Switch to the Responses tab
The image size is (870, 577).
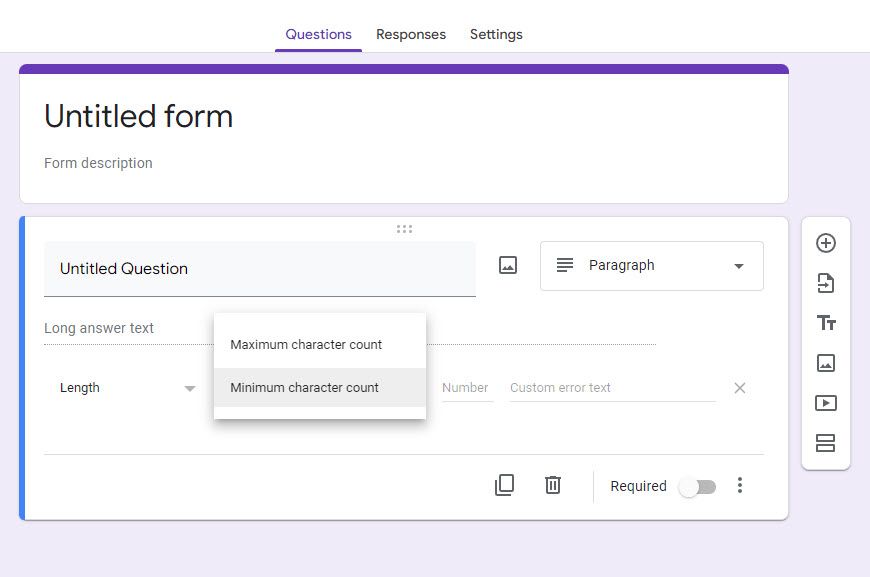[x=411, y=34]
